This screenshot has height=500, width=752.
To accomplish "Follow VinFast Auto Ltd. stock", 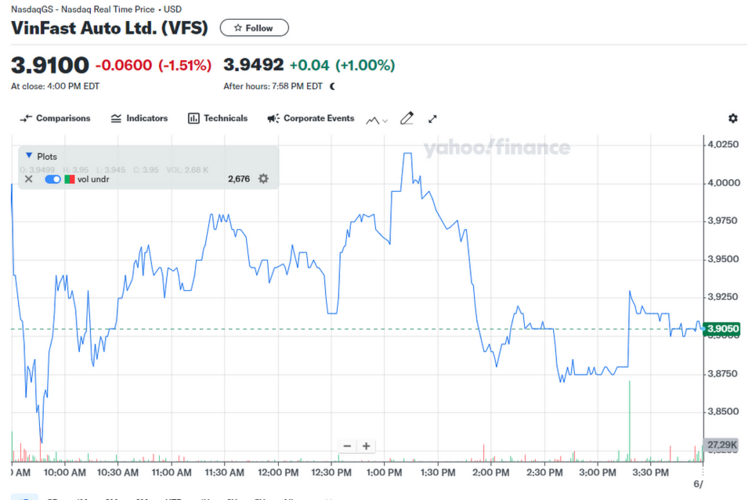I will coord(254,28).
